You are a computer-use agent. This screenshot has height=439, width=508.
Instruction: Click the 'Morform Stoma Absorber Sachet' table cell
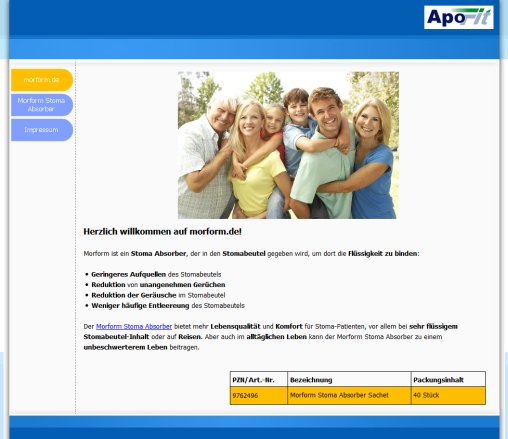pos(349,396)
